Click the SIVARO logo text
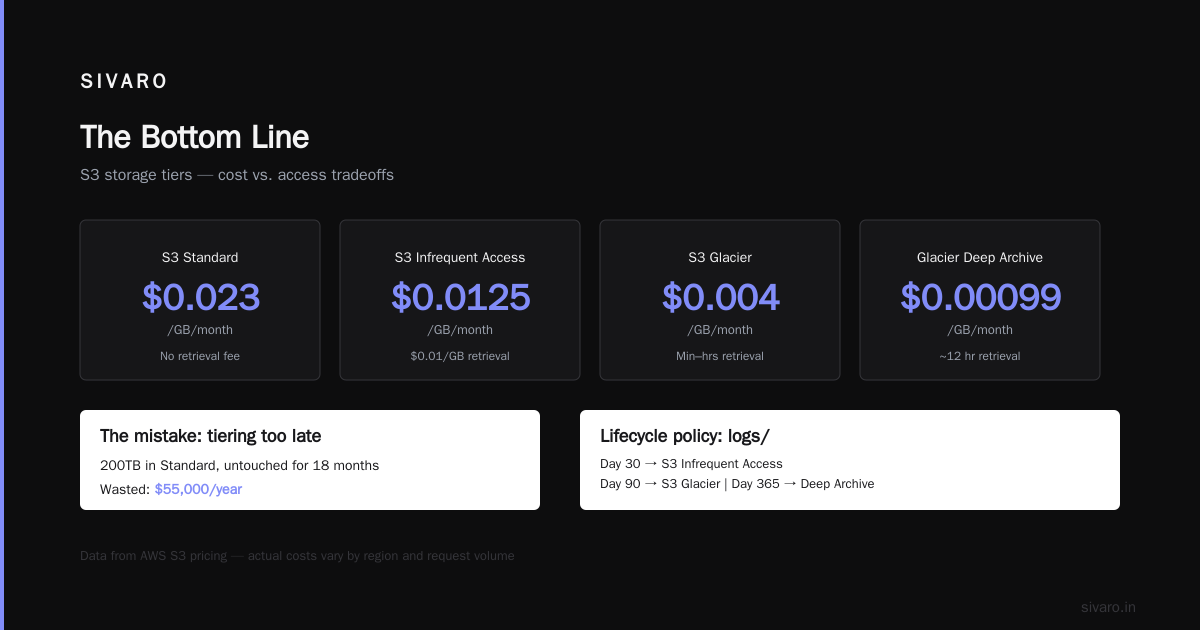This screenshot has width=1200, height=630. (x=124, y=82)
